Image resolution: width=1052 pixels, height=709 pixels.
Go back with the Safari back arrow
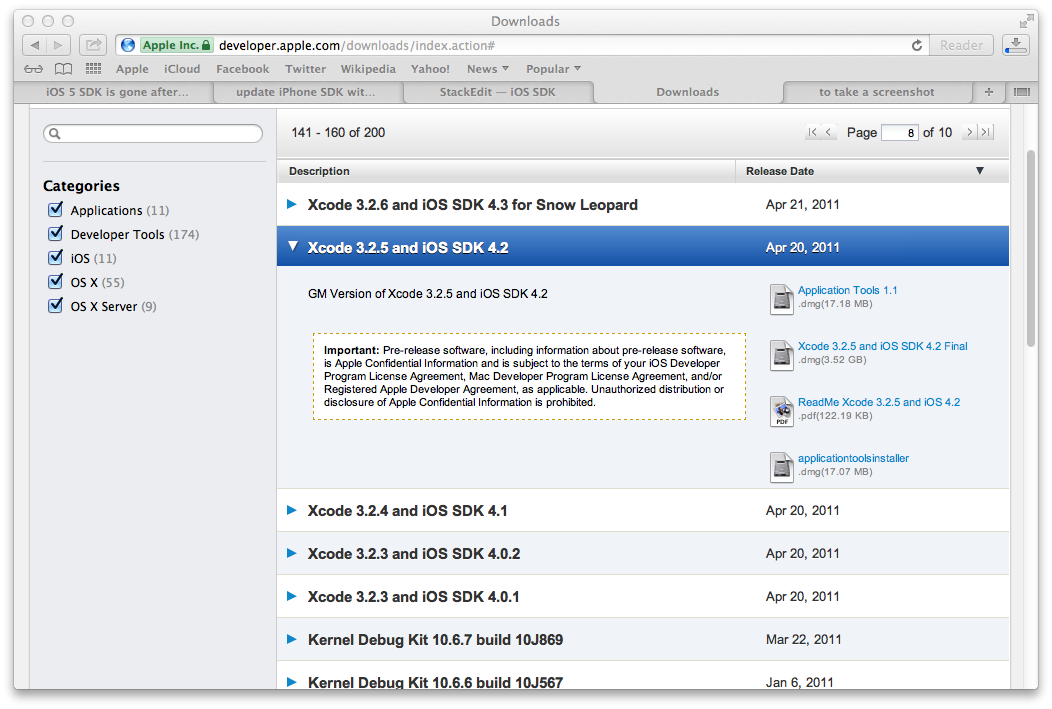35,45
